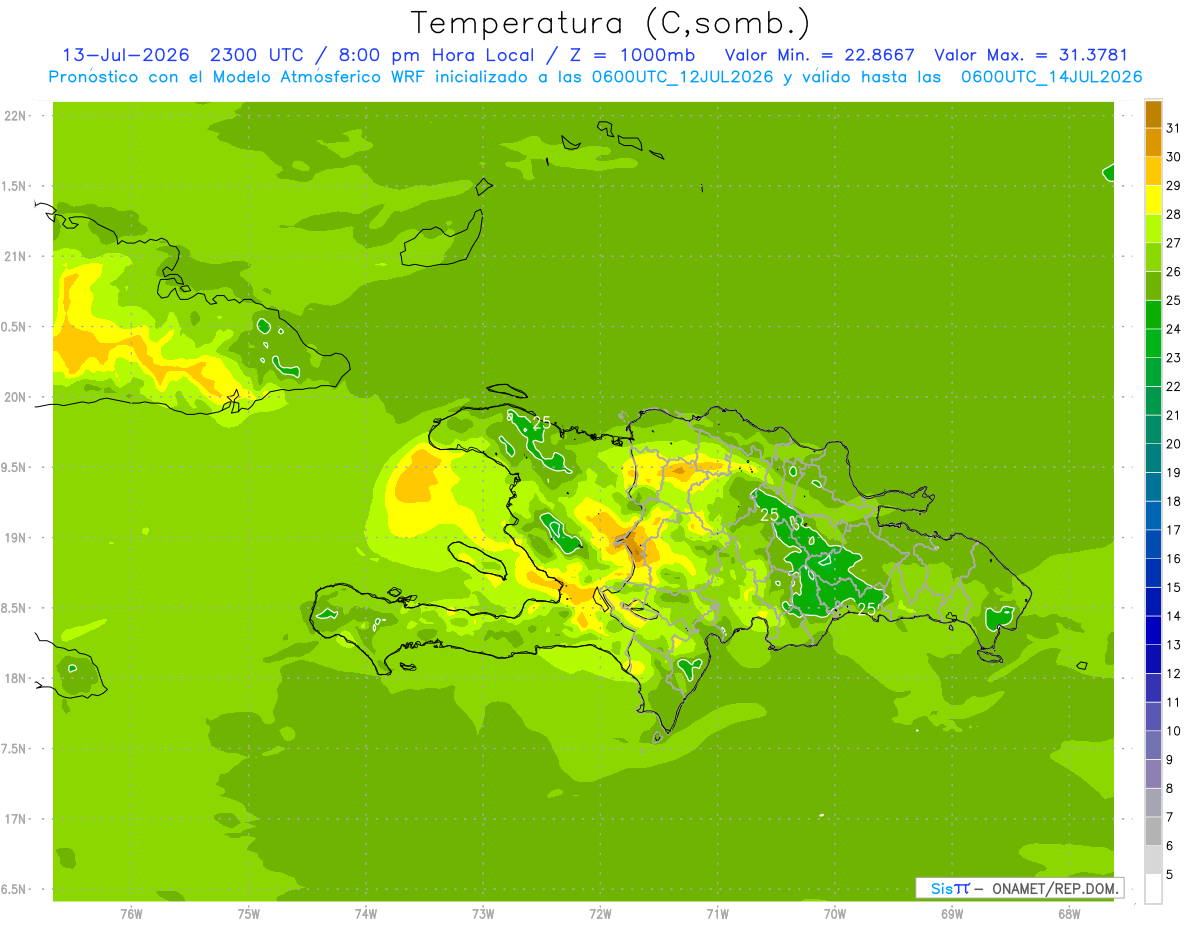Click the "70W" longitude label

point(834,913)
